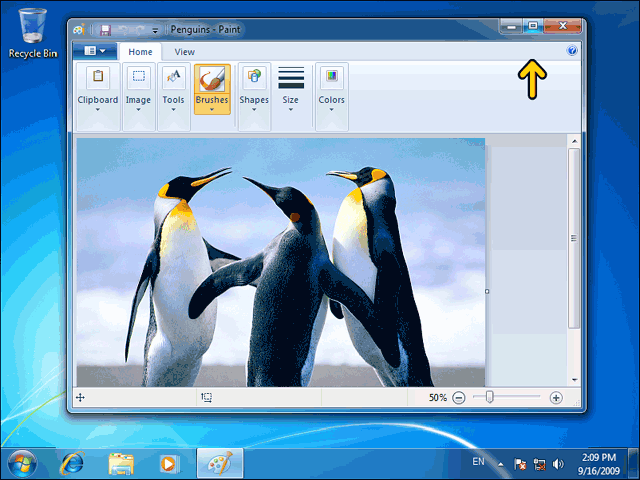Switch to the Home tab
The width and height of the screenshot is (640, 480).
[x=140, y=52]
